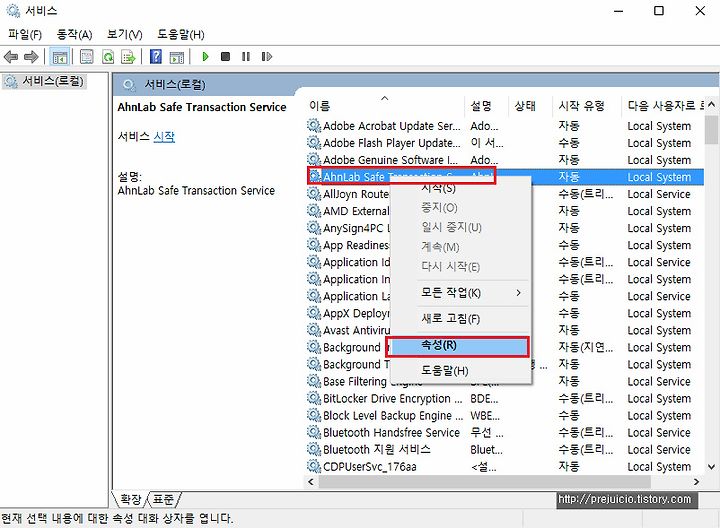The width and height of the screenshot is (720, 528).
Task: Expand 모든 작업(K) submenu arrow
Action: coord(518,292)
